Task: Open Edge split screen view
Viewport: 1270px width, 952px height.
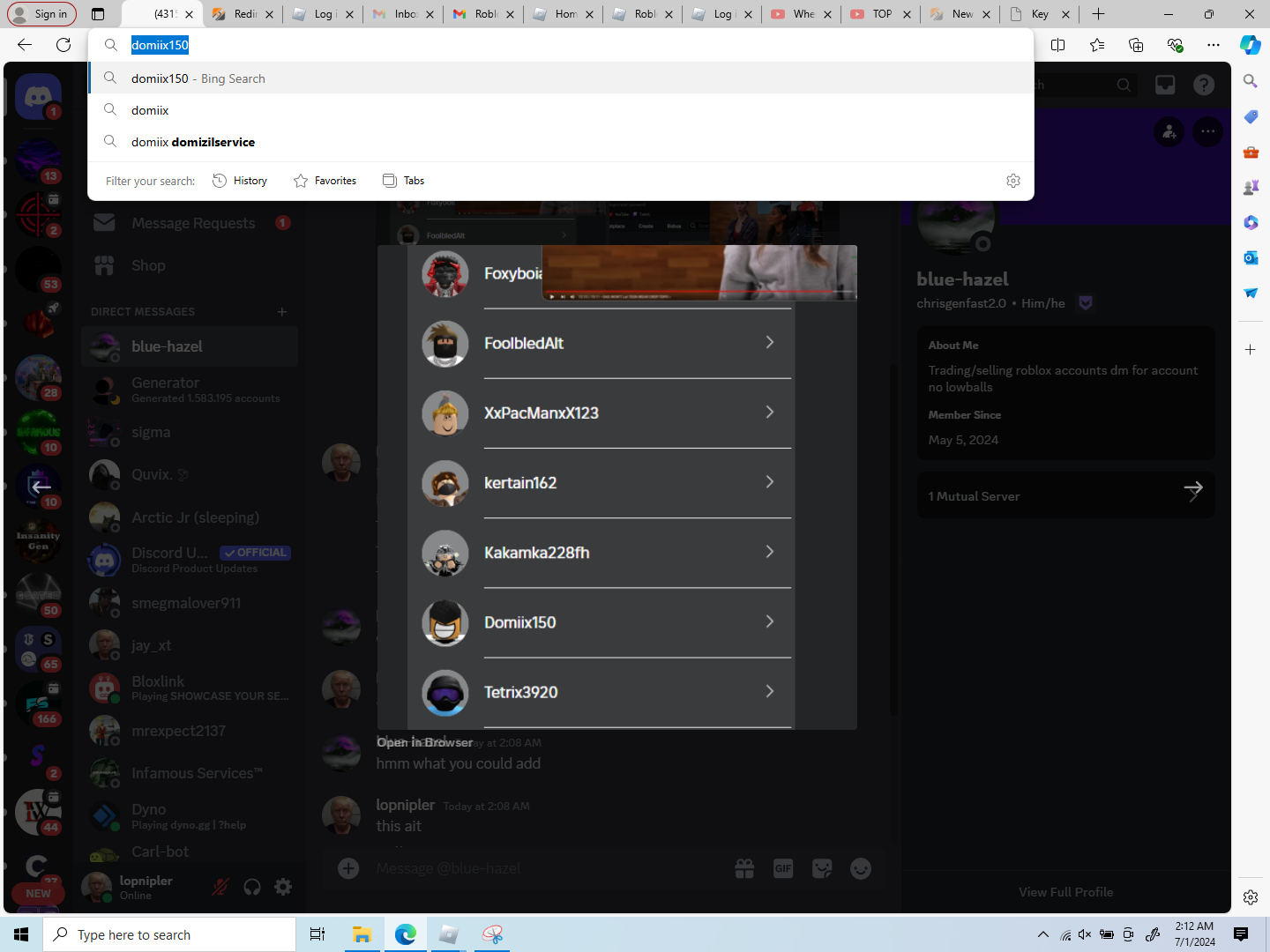Action: tap(1058, 45)
